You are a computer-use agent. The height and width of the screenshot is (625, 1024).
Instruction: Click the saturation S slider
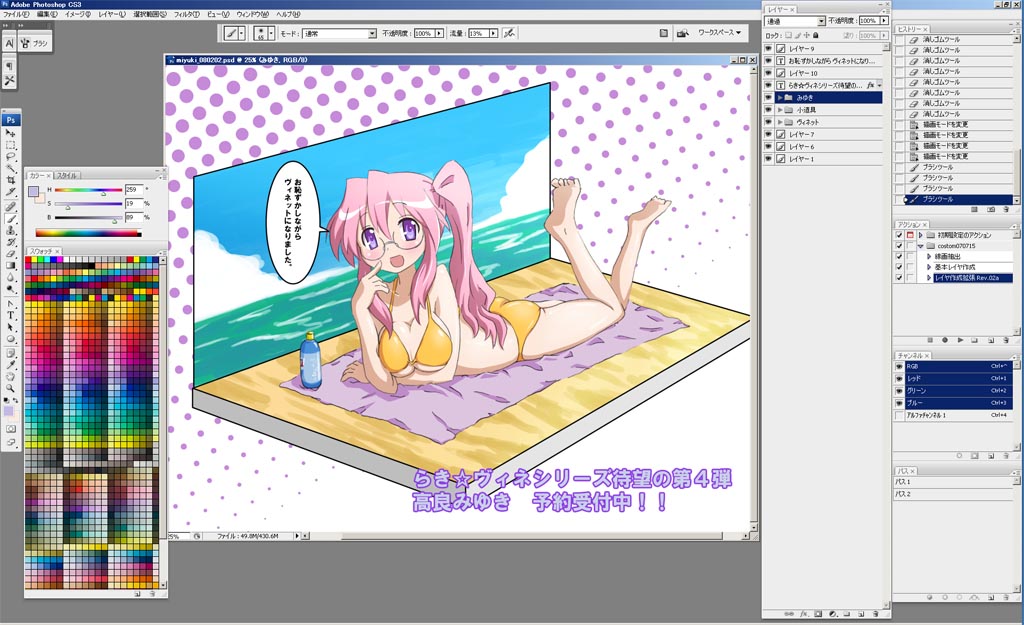coord(88,204)
